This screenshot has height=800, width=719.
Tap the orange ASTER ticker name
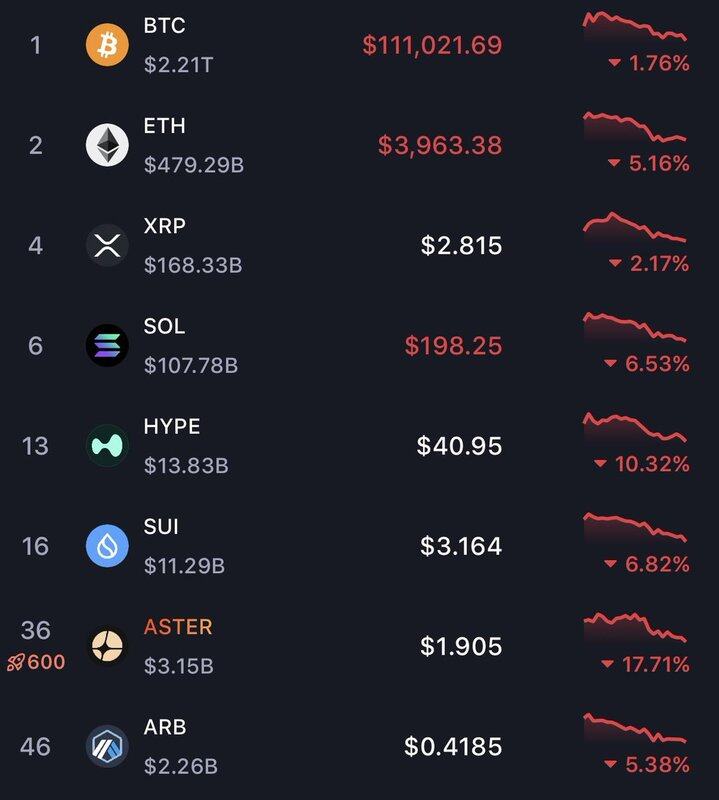tap(178, 627)
